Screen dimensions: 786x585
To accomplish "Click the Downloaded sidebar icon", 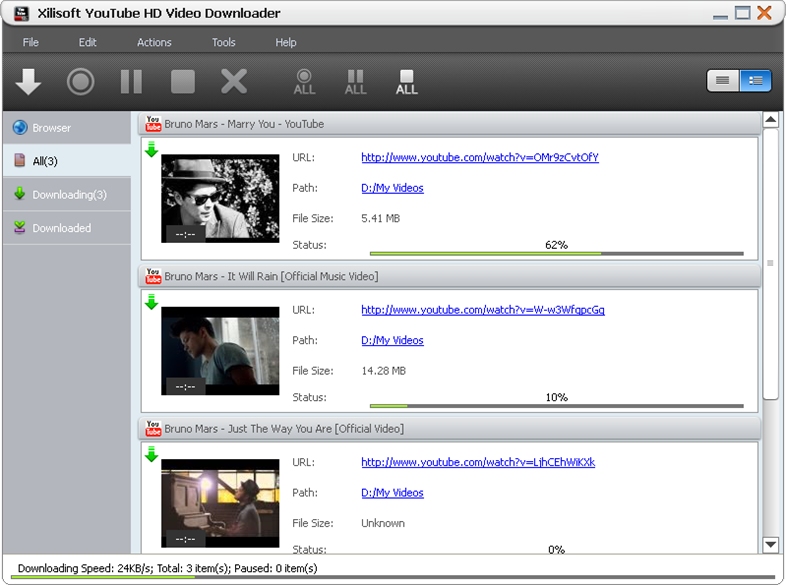I will click(x=20, y=228).
